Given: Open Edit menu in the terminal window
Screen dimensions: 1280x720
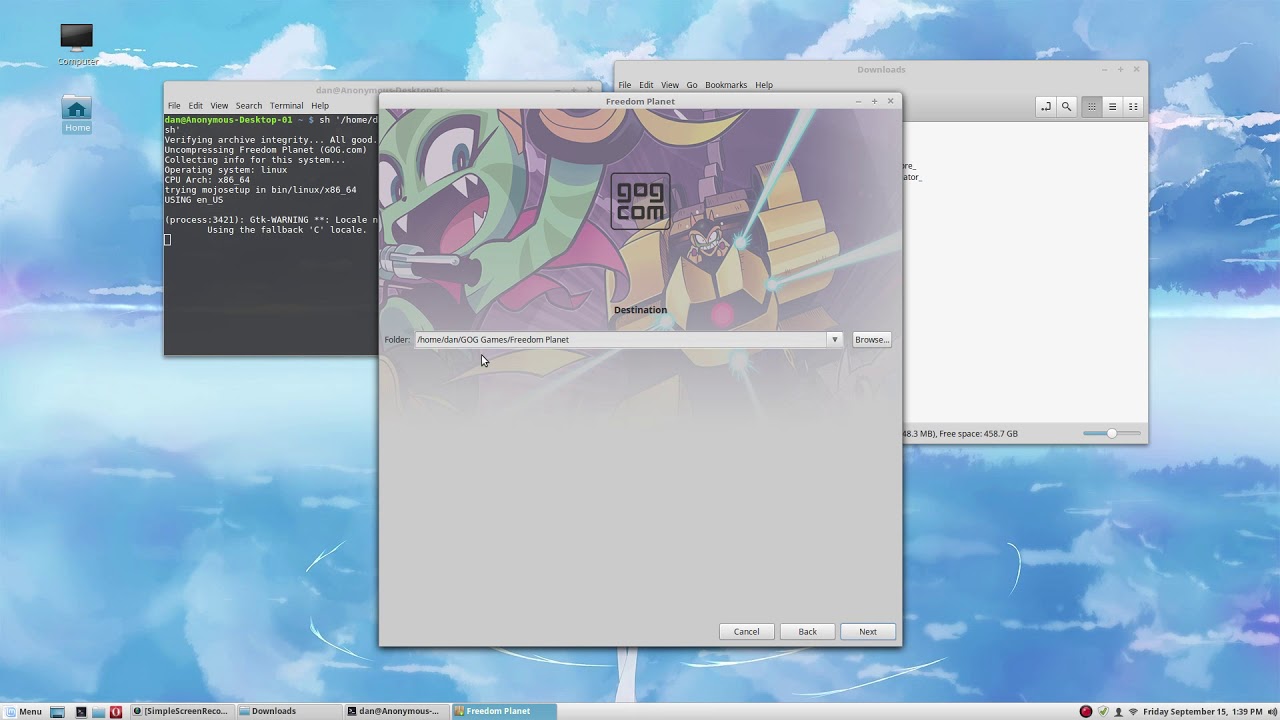Looking at the screenshot, I should pyautogui.click(x=195, y=106).
